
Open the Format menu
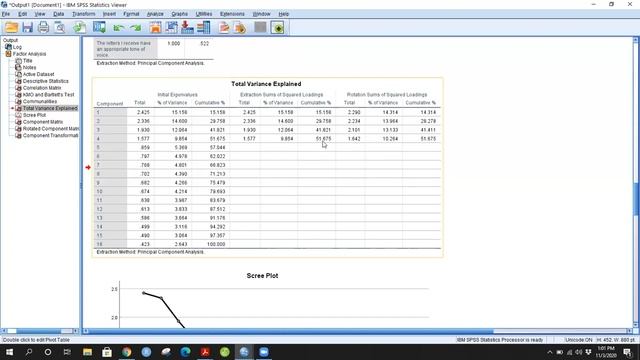(131, 14)
